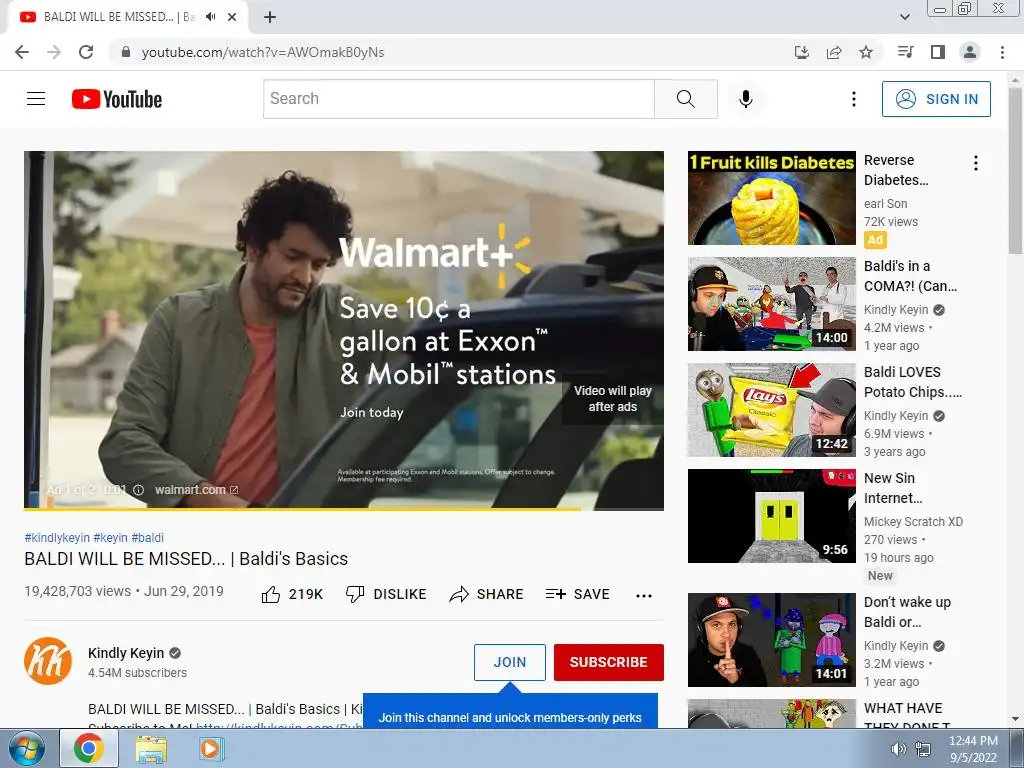1024x768 pixels.
Task: Open Chrome three-dot menu
Action: coord(1002,52)
